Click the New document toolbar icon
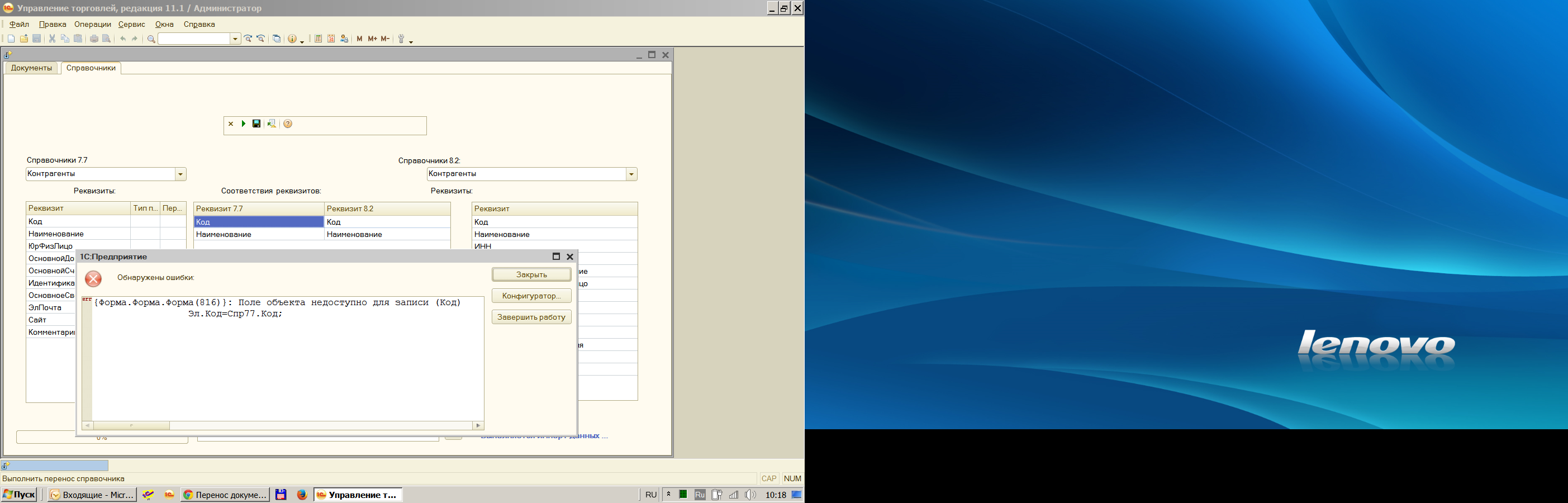 click(11, 39)
